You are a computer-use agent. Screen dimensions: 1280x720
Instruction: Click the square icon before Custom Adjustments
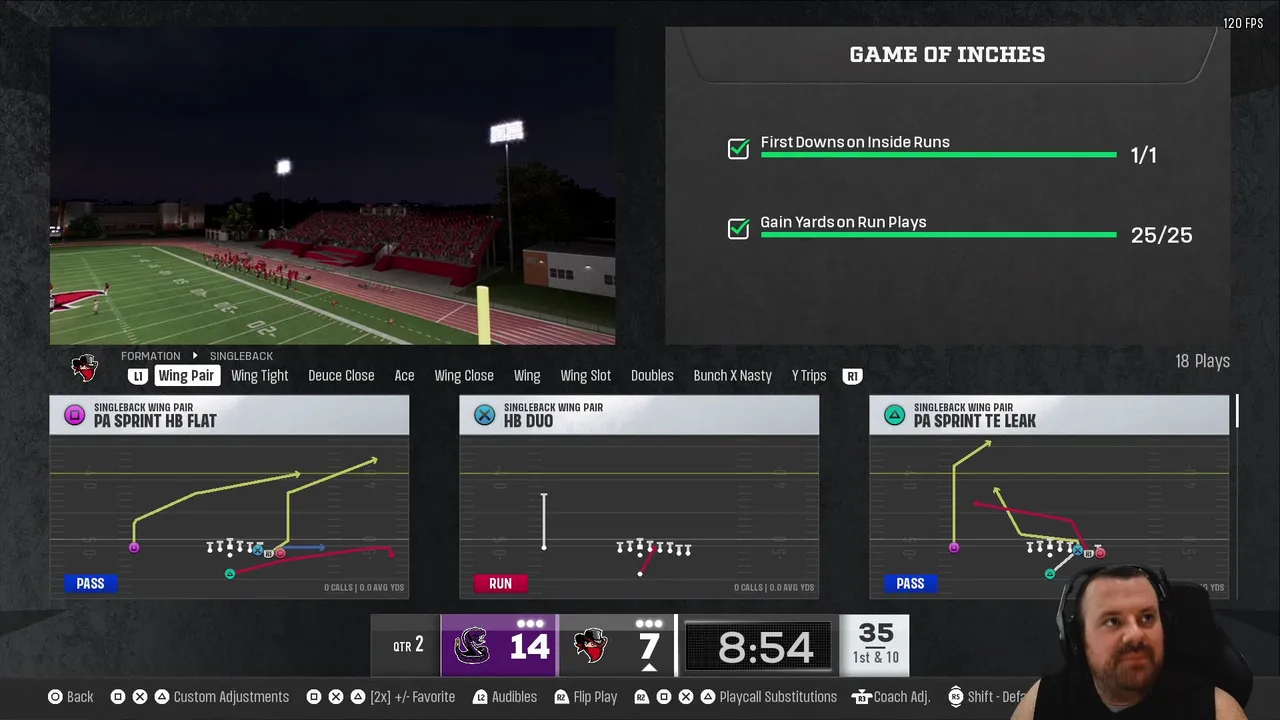click(x=118, y=697)
